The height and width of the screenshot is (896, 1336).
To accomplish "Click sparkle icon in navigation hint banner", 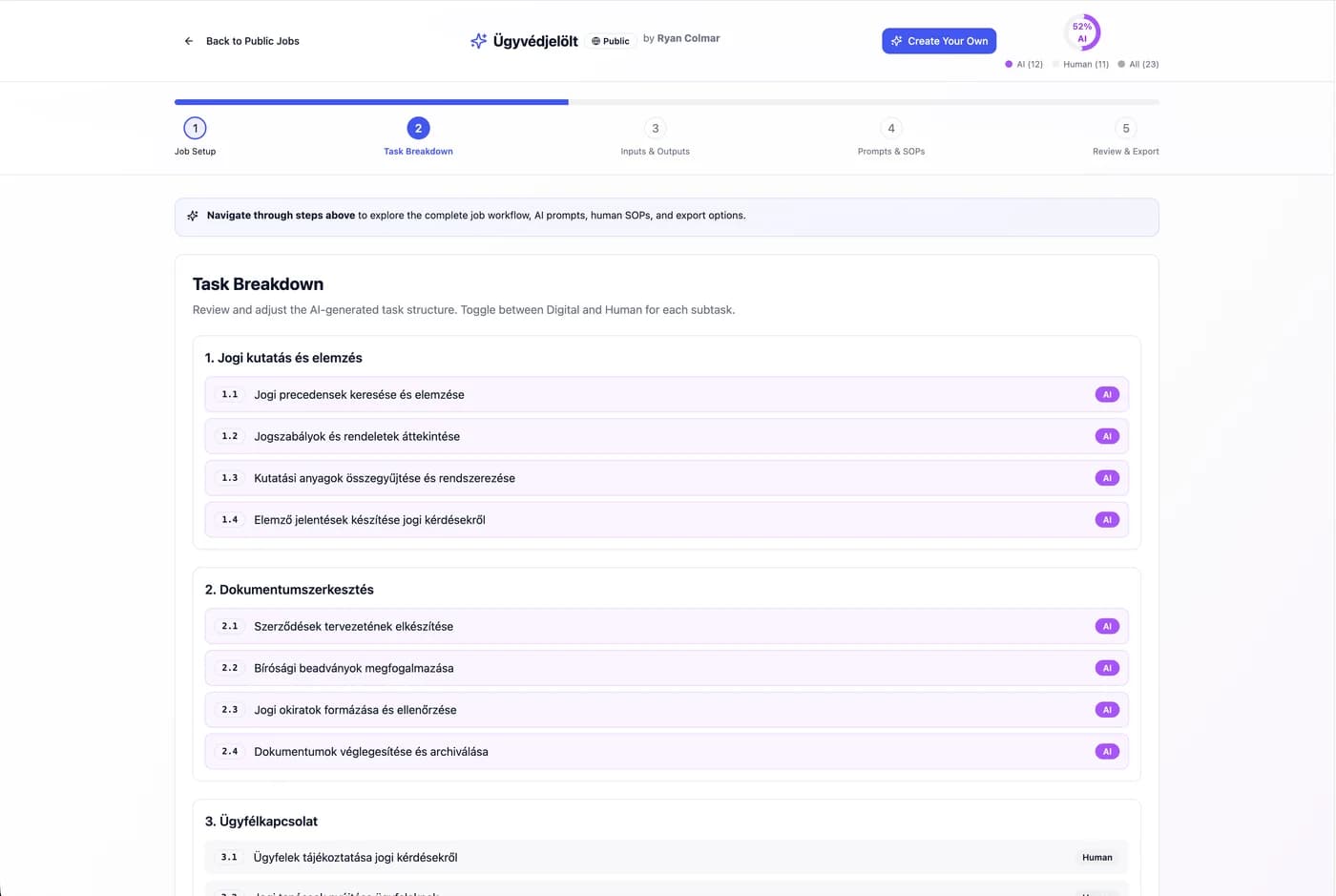I will point(193,216).
